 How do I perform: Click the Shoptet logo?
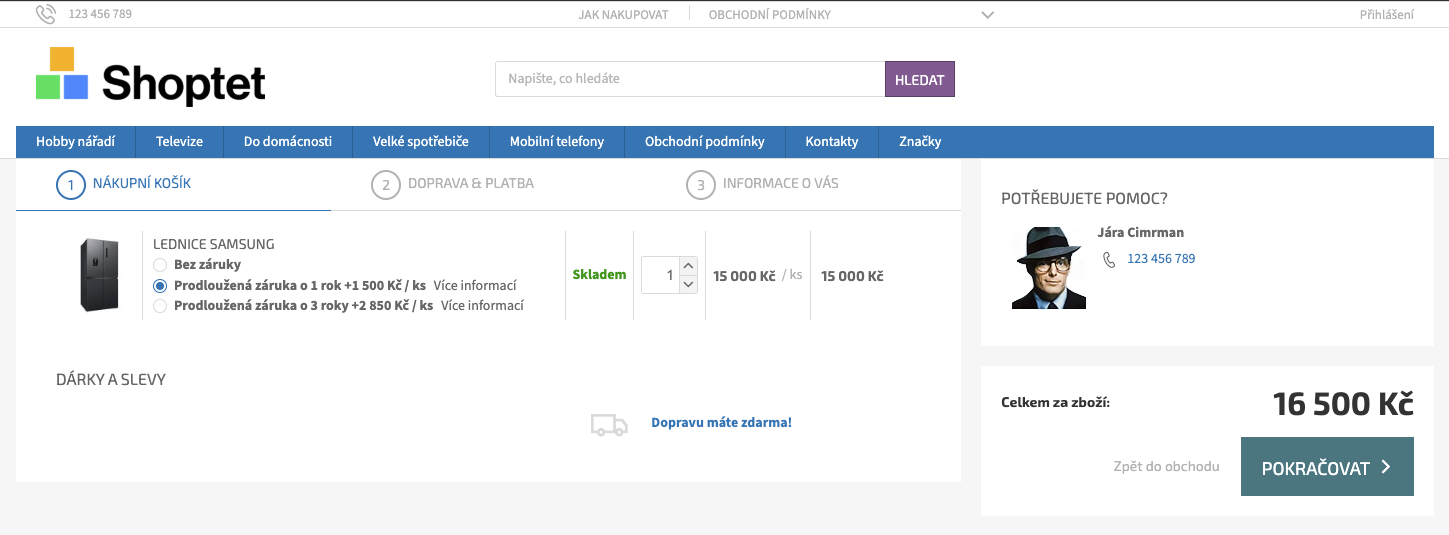pyautogui.click(x=151, y=77)
